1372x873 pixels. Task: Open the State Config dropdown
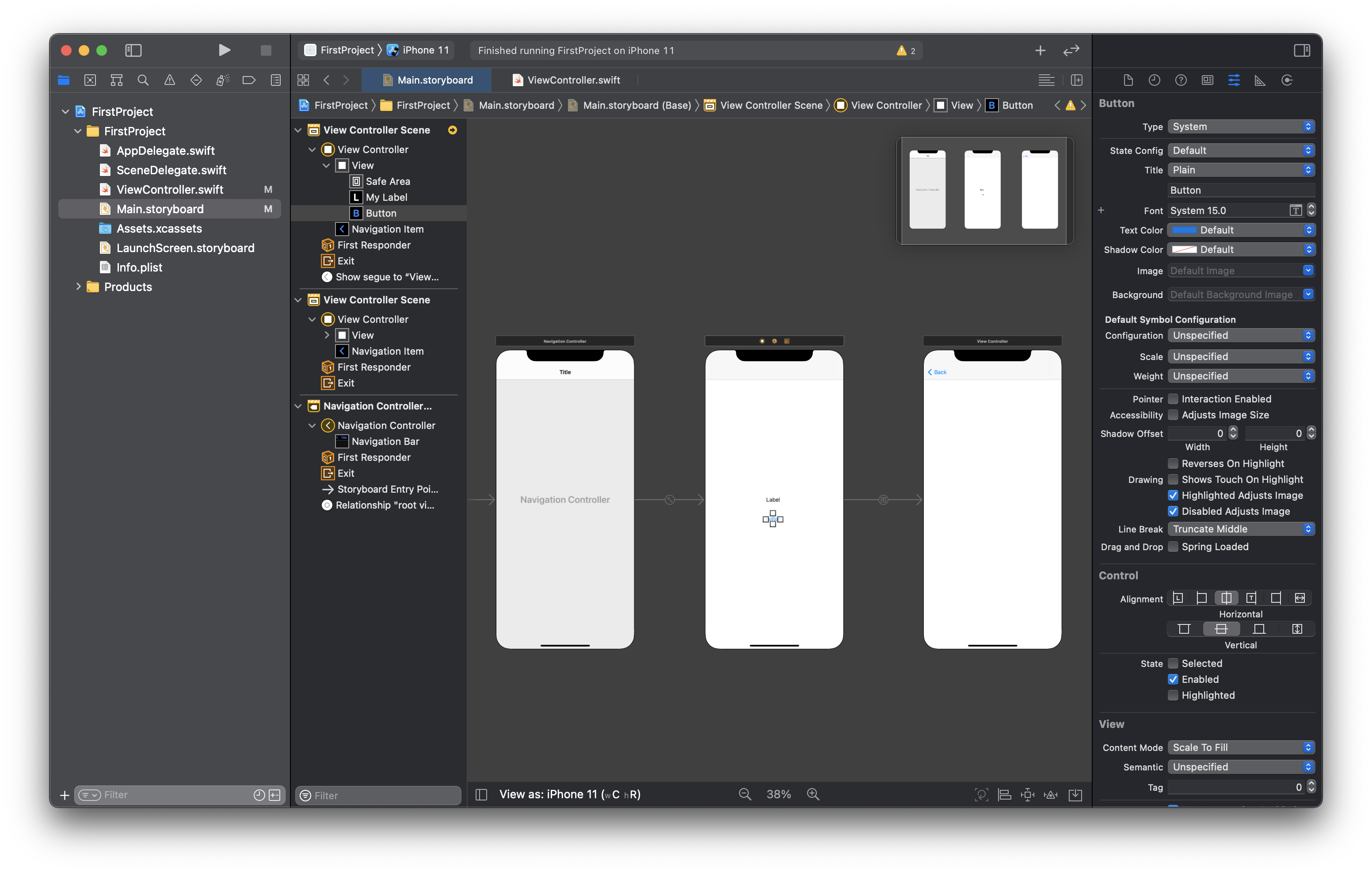(x=1241, y=150)
